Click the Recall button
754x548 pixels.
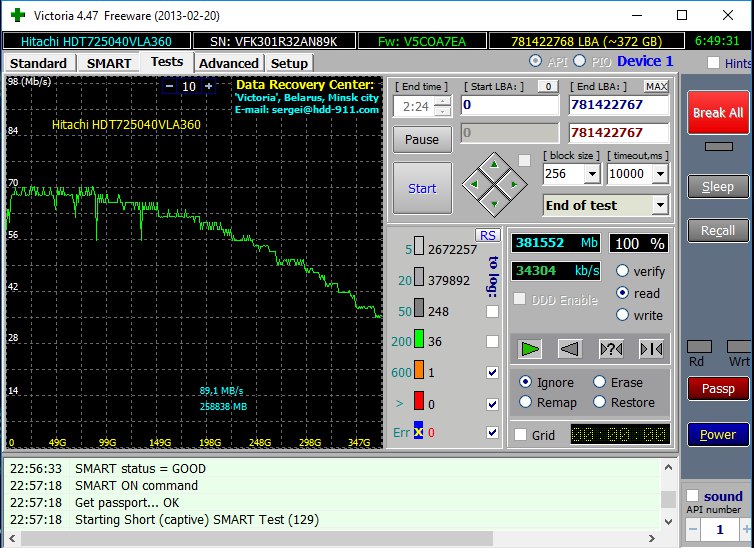coord(718,231)
